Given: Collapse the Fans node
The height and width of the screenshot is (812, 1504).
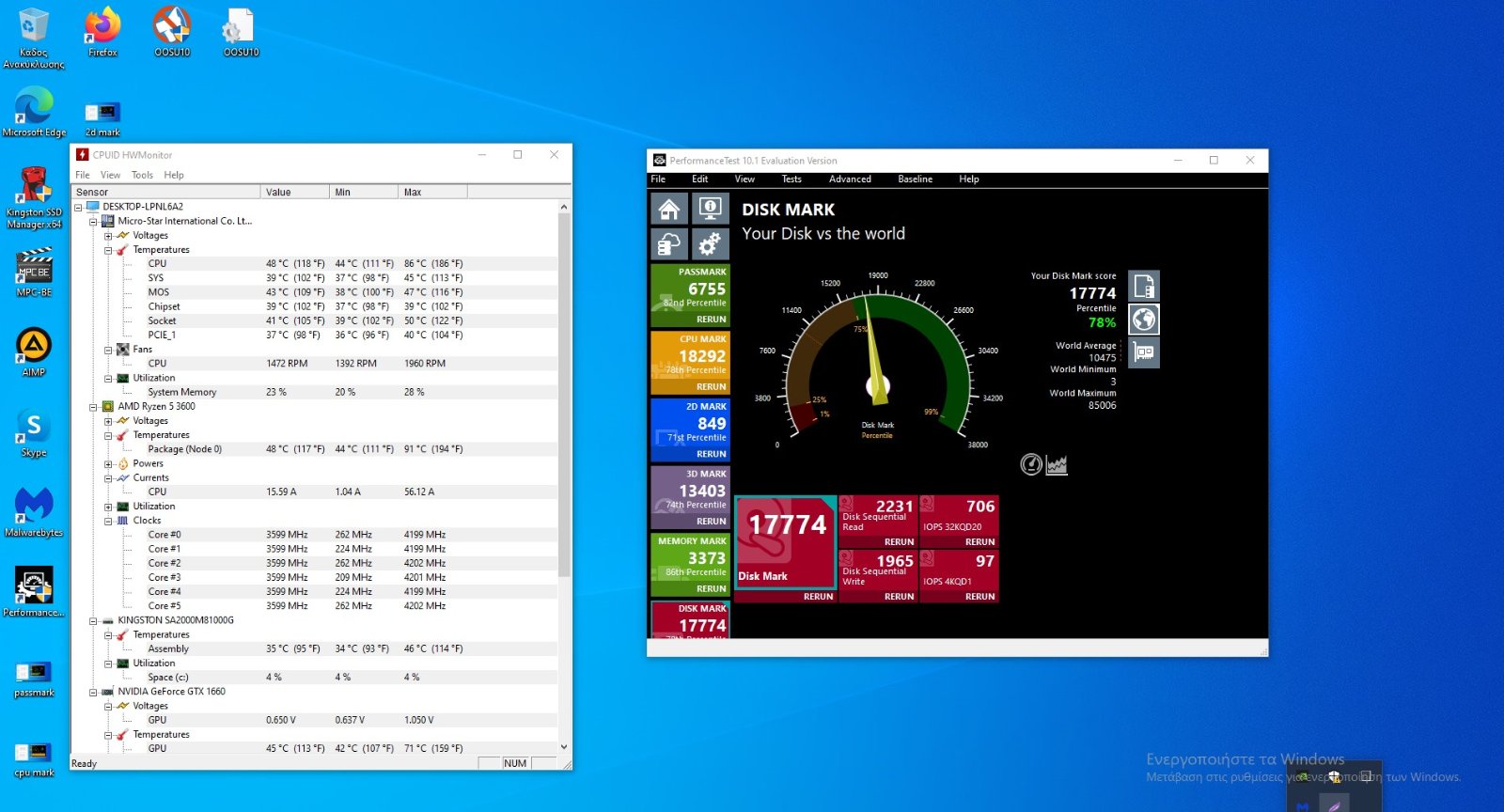Looking at the screenshot, I should [108, 350].
